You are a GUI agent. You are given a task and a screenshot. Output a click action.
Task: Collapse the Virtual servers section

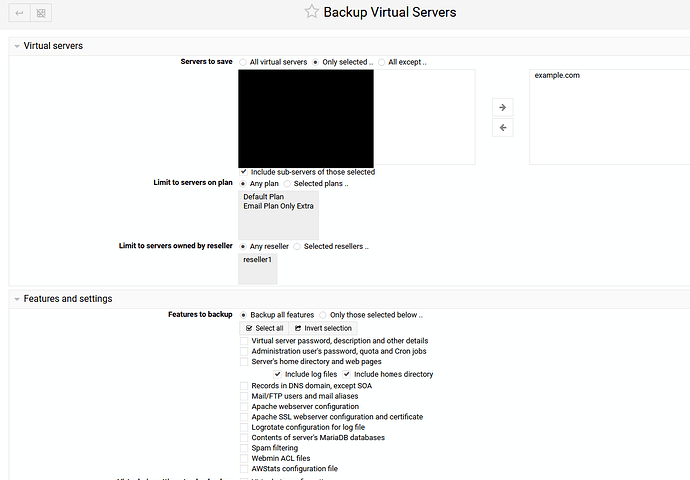17,46
